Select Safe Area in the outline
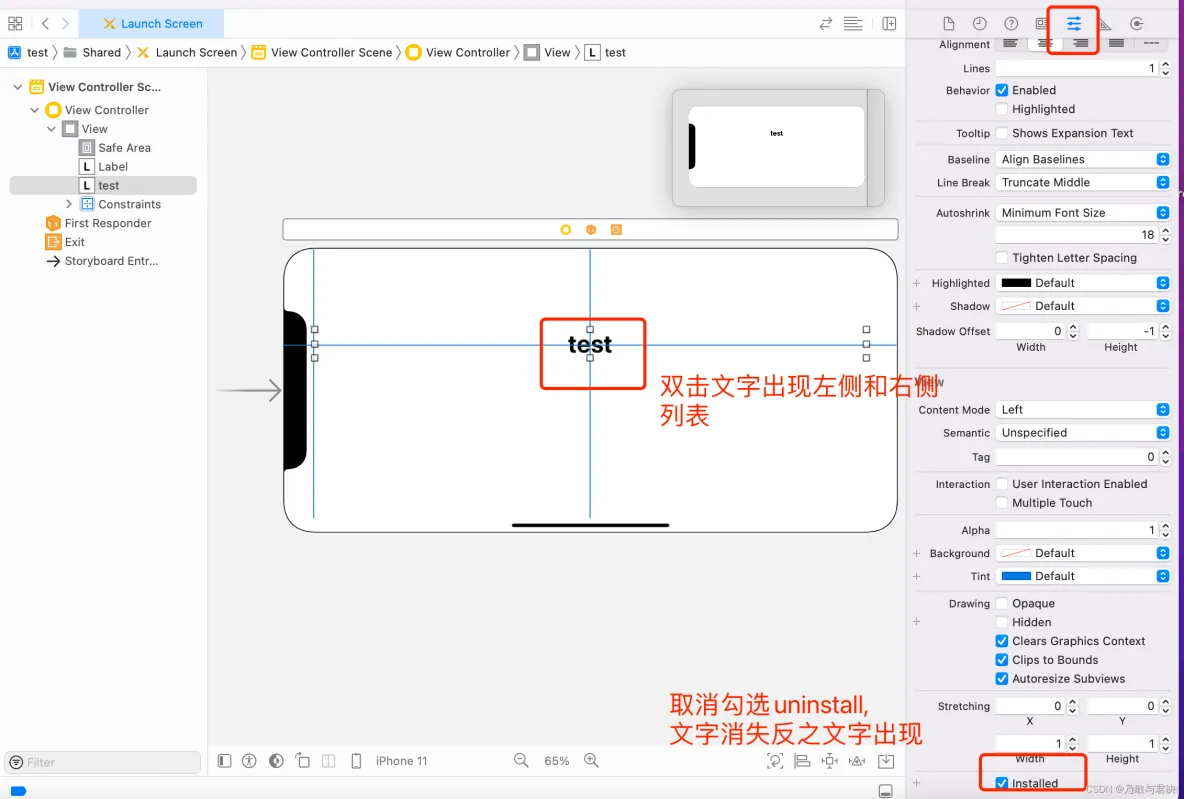Viewport: 1184px width, 799px height. pyautogui.click(x=115, y=147)
